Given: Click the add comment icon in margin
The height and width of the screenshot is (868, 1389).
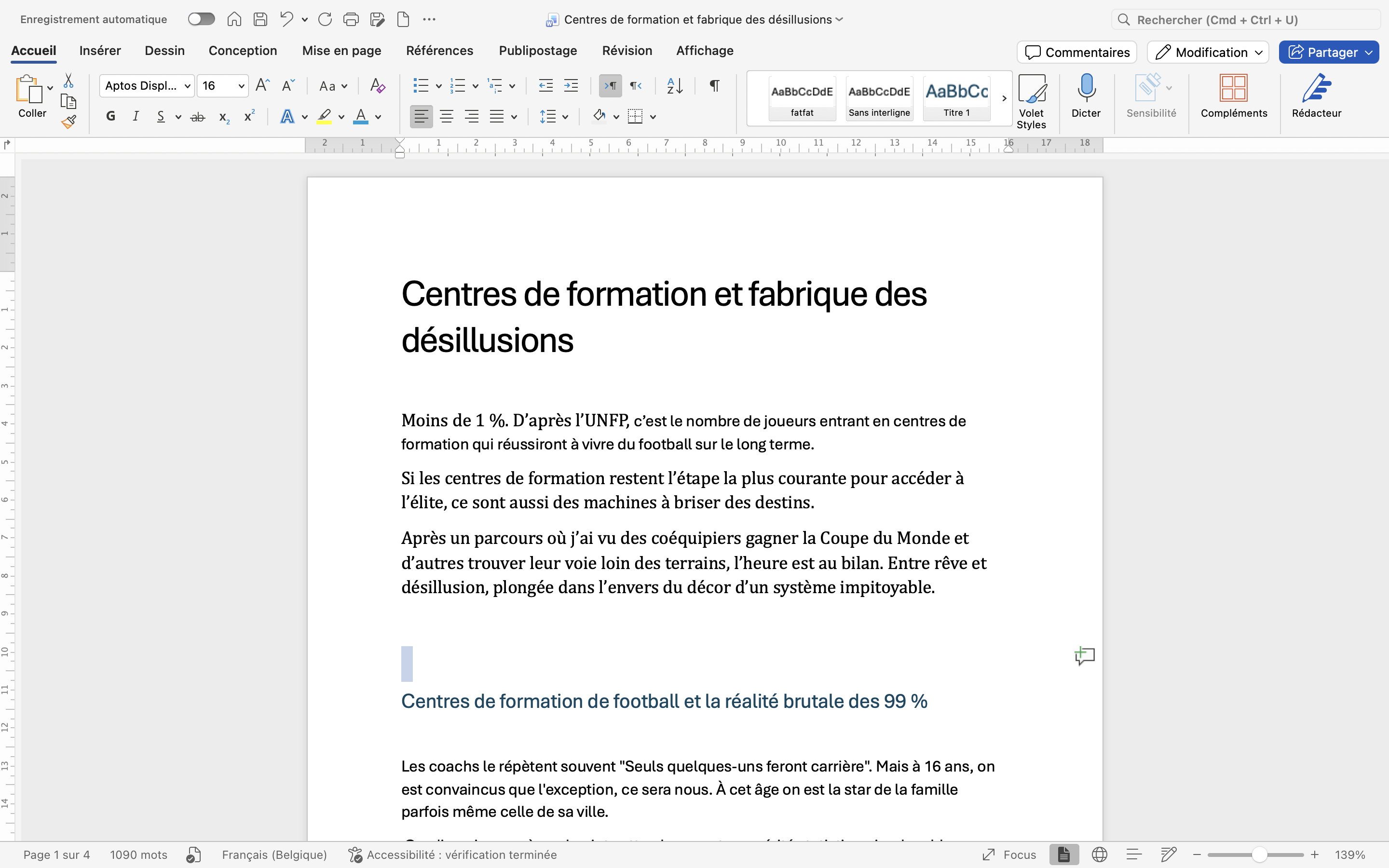Looking at the screenshot, I should 1084,656.
